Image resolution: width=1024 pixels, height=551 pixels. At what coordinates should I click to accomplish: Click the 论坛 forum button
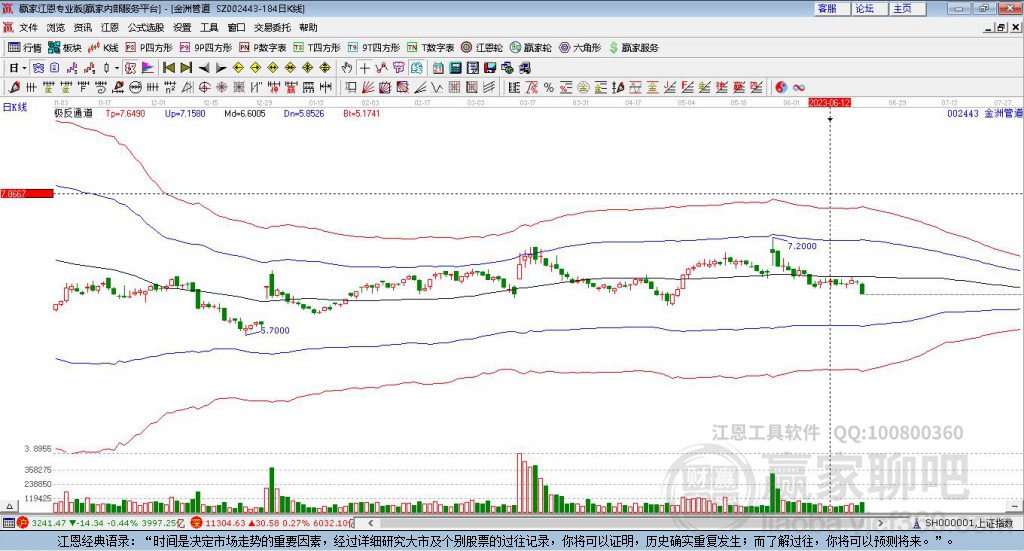[x=869, y=8]
